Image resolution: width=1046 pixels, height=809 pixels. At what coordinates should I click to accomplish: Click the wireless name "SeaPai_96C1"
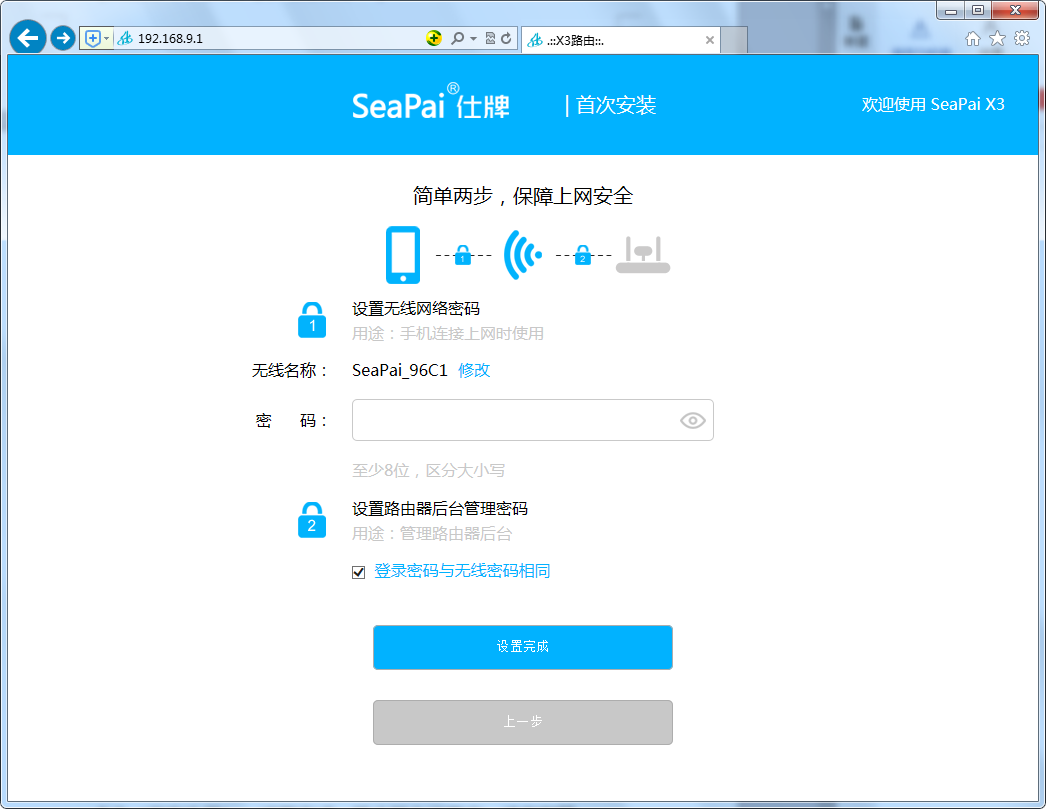(x=400, y=370)
